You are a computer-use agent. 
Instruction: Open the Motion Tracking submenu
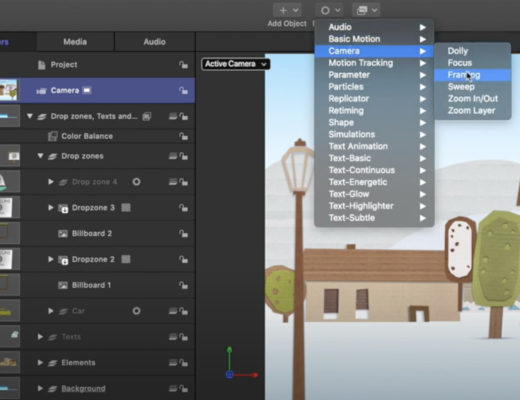(x=374, y=63)
